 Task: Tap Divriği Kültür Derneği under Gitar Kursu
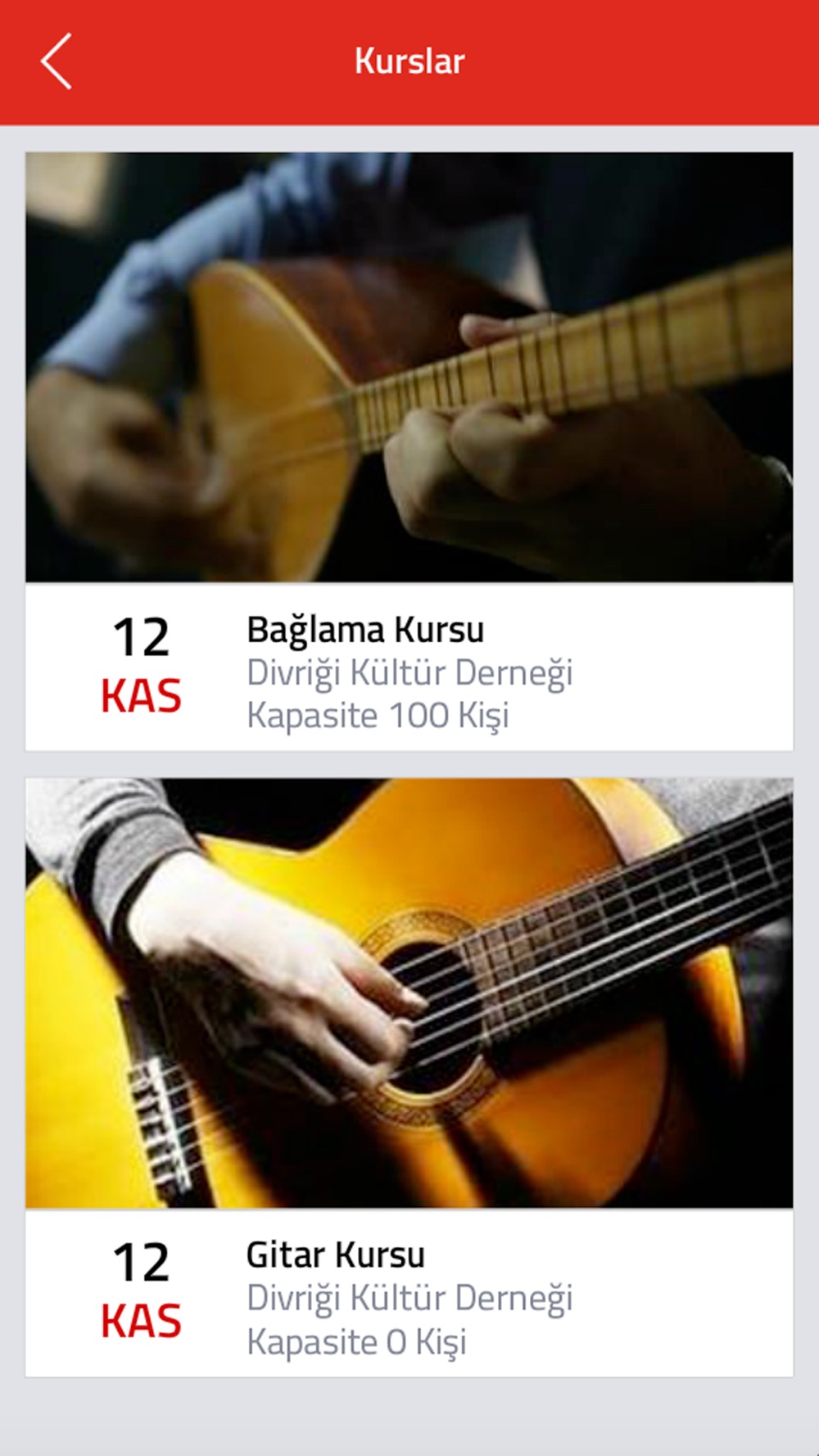tap(409, 1298)
